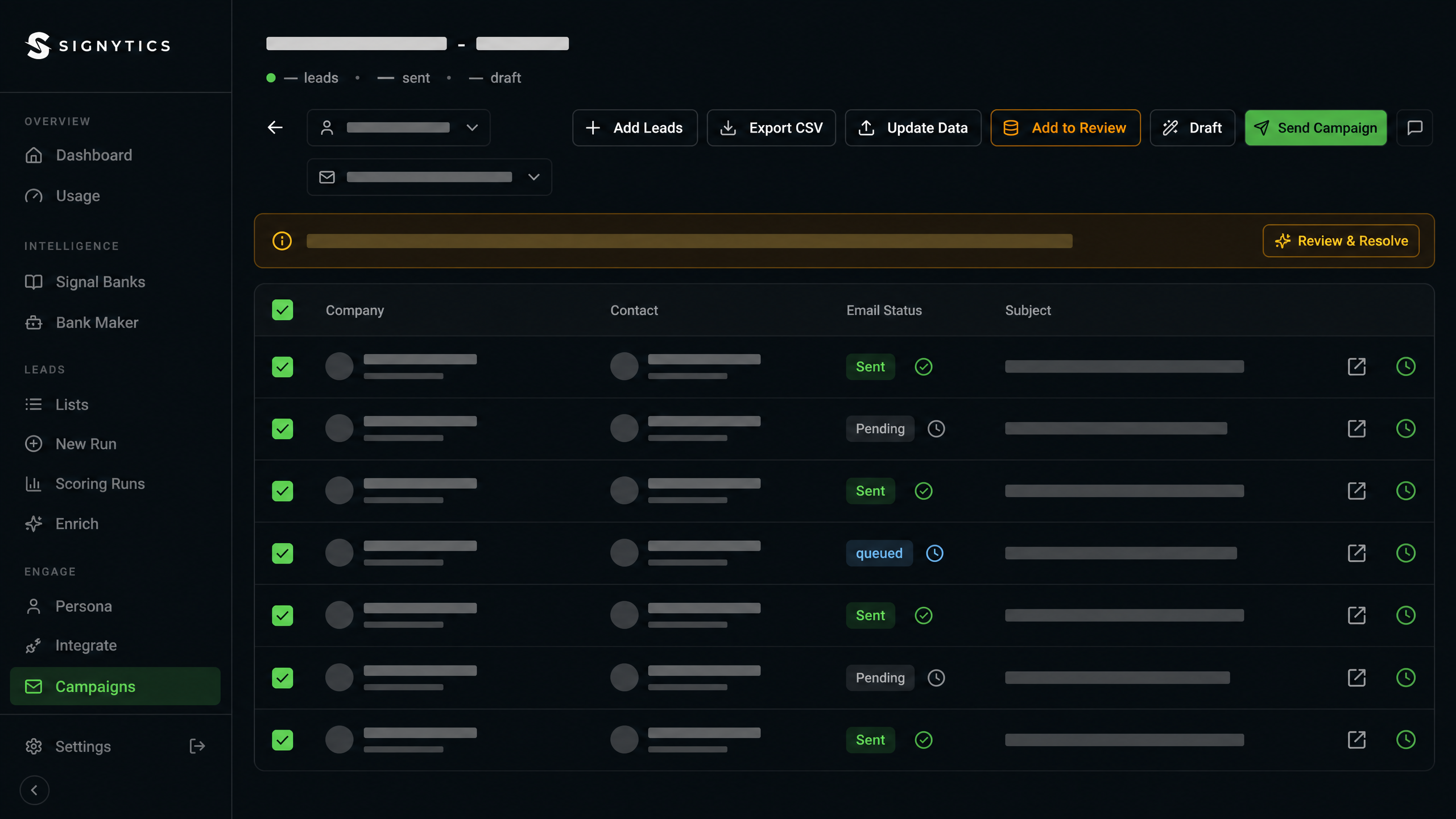Click the grey clock beside first Pending status
Viewport: 1456px width, 819px height.
point(936,429)
